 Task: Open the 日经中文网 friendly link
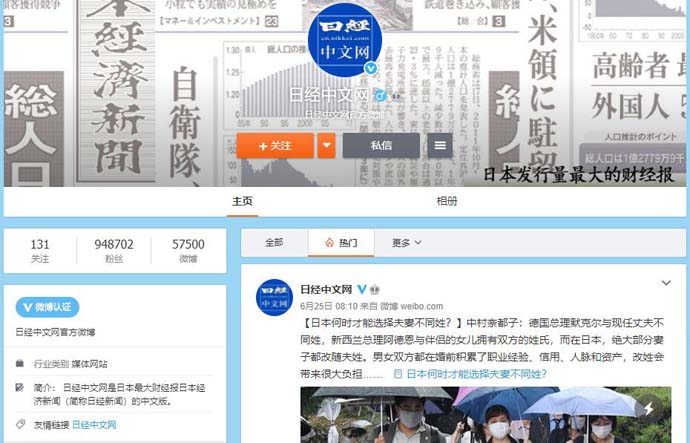tap(94, 425)
